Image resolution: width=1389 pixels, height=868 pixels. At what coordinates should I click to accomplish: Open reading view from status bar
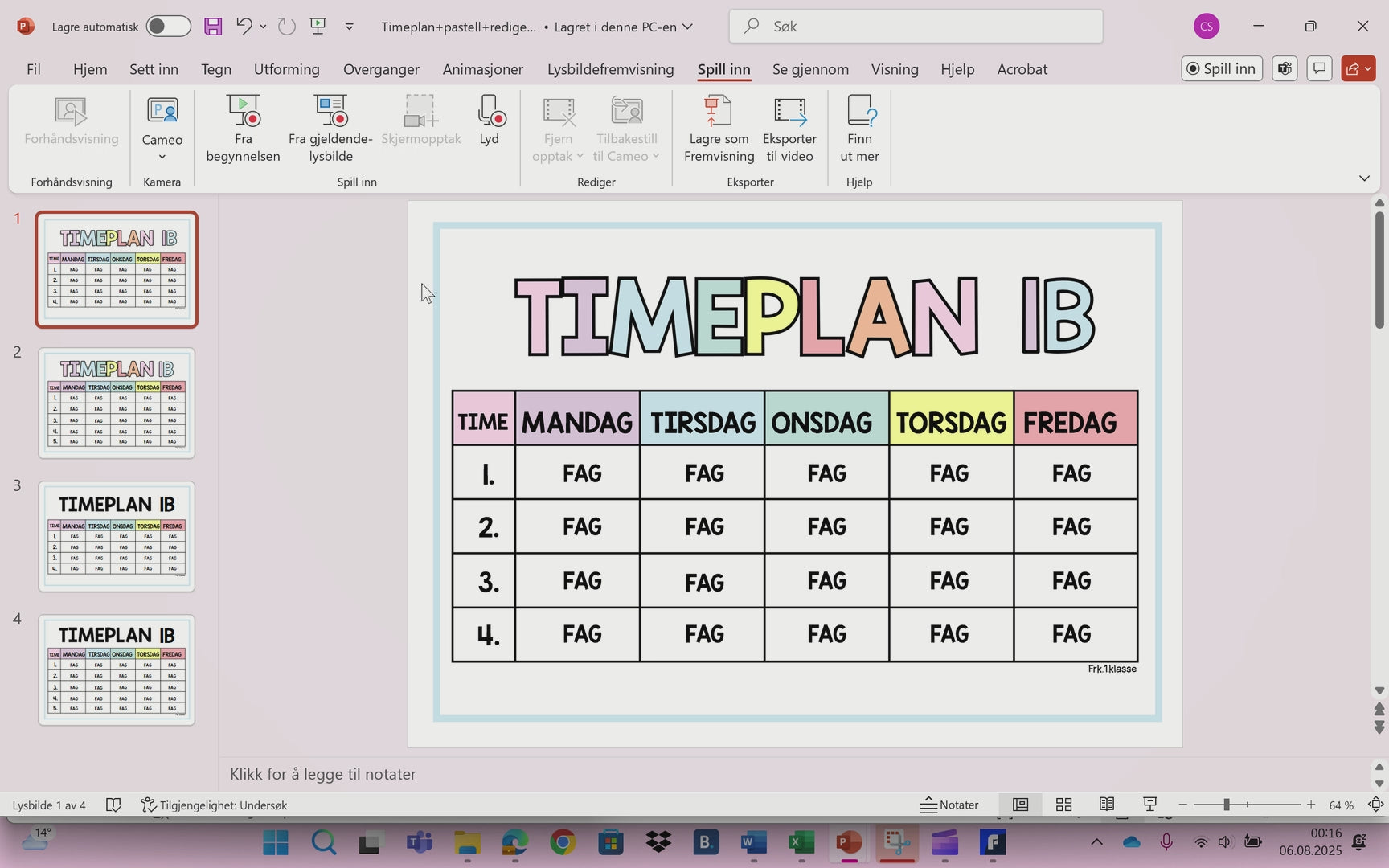pyautogui.click(x=1107, y=805)
